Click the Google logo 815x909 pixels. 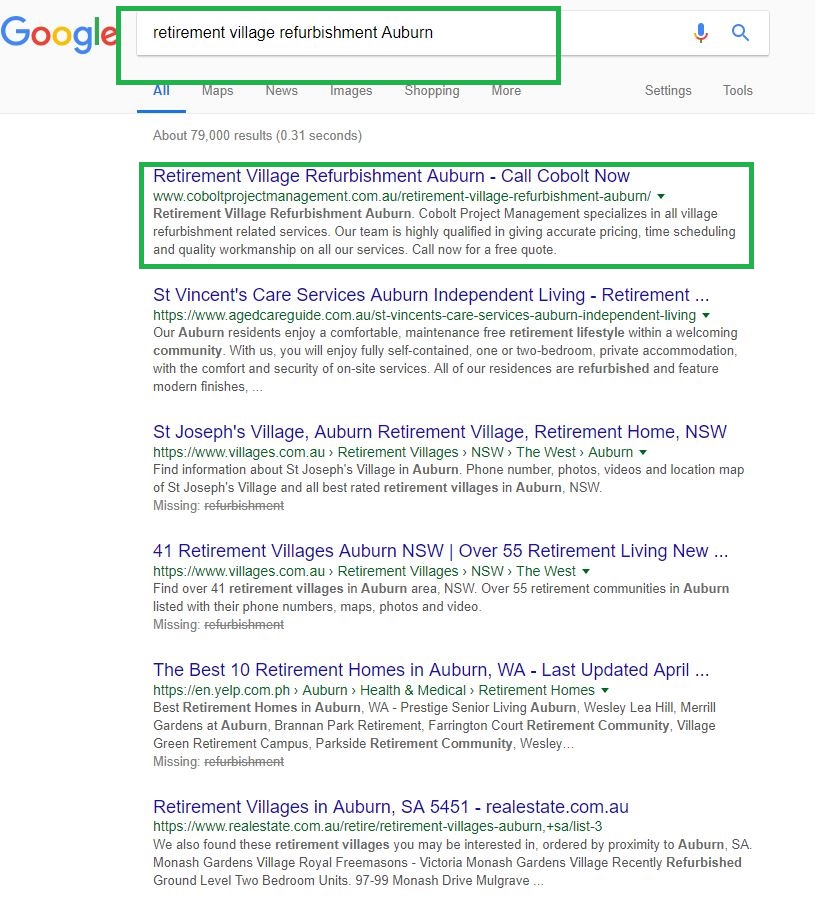pyautogui.click(x=59, y=34)
